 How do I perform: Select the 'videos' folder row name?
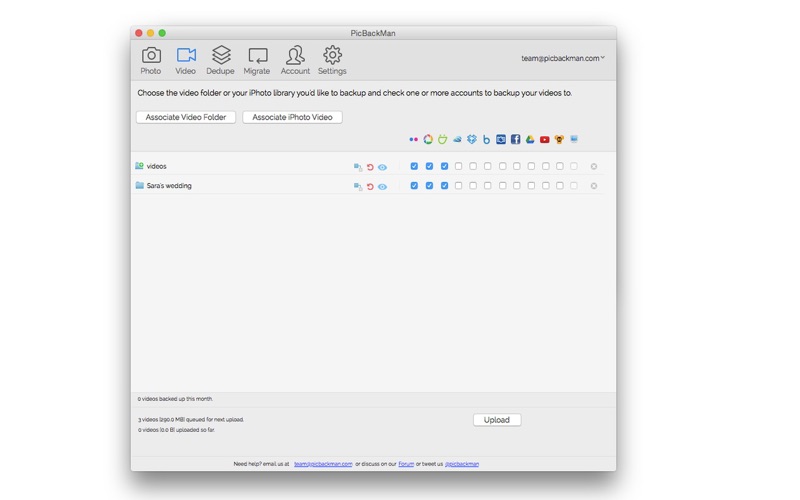pos(157,166)
